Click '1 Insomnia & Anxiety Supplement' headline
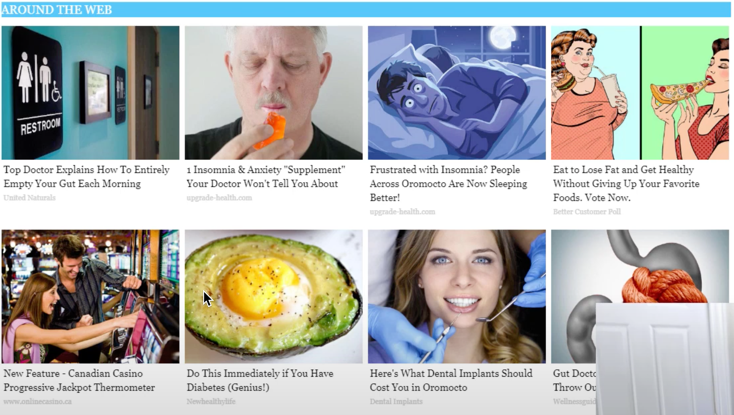 coord(266,176)
